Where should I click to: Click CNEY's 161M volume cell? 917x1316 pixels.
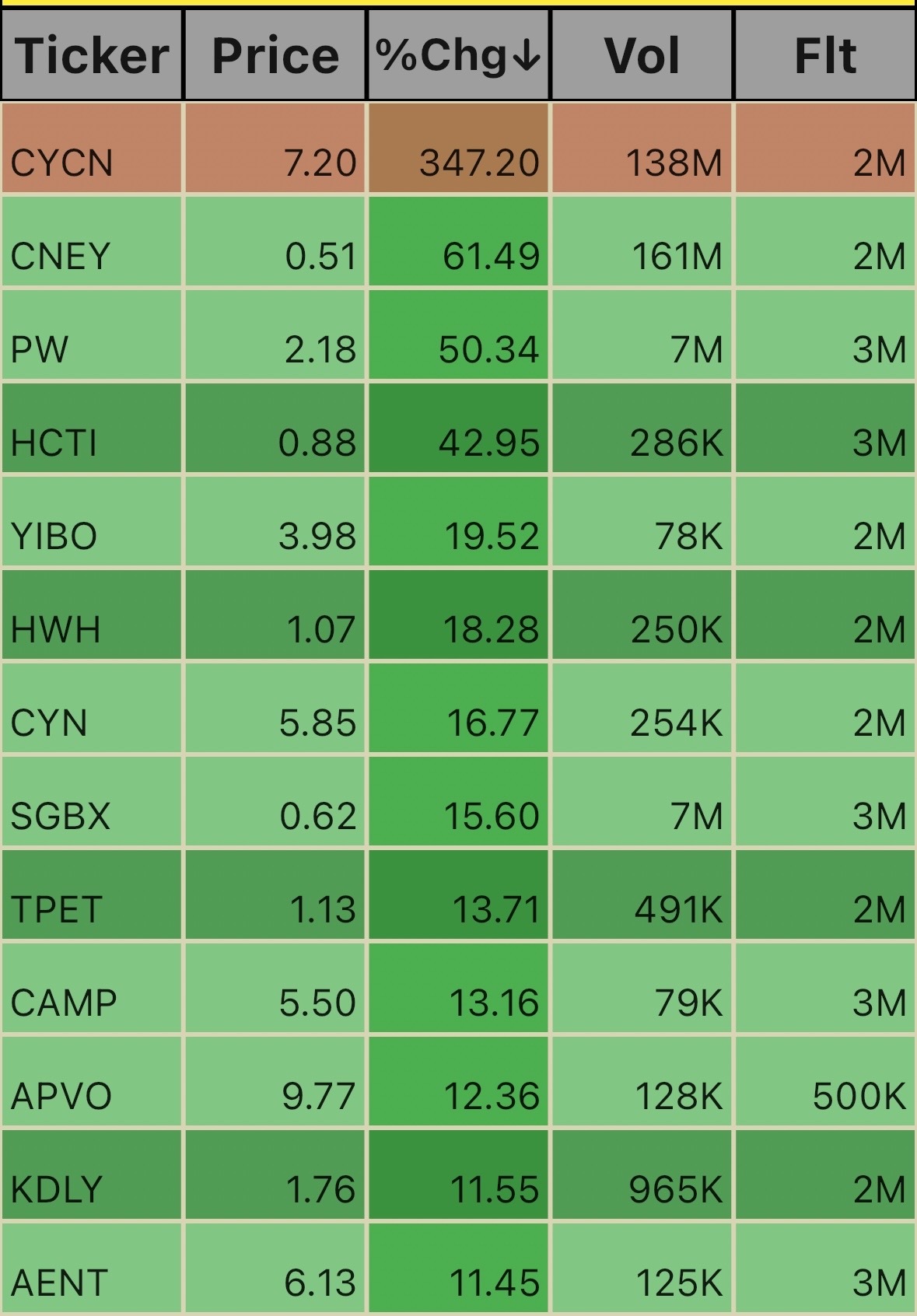coord(642,241)
